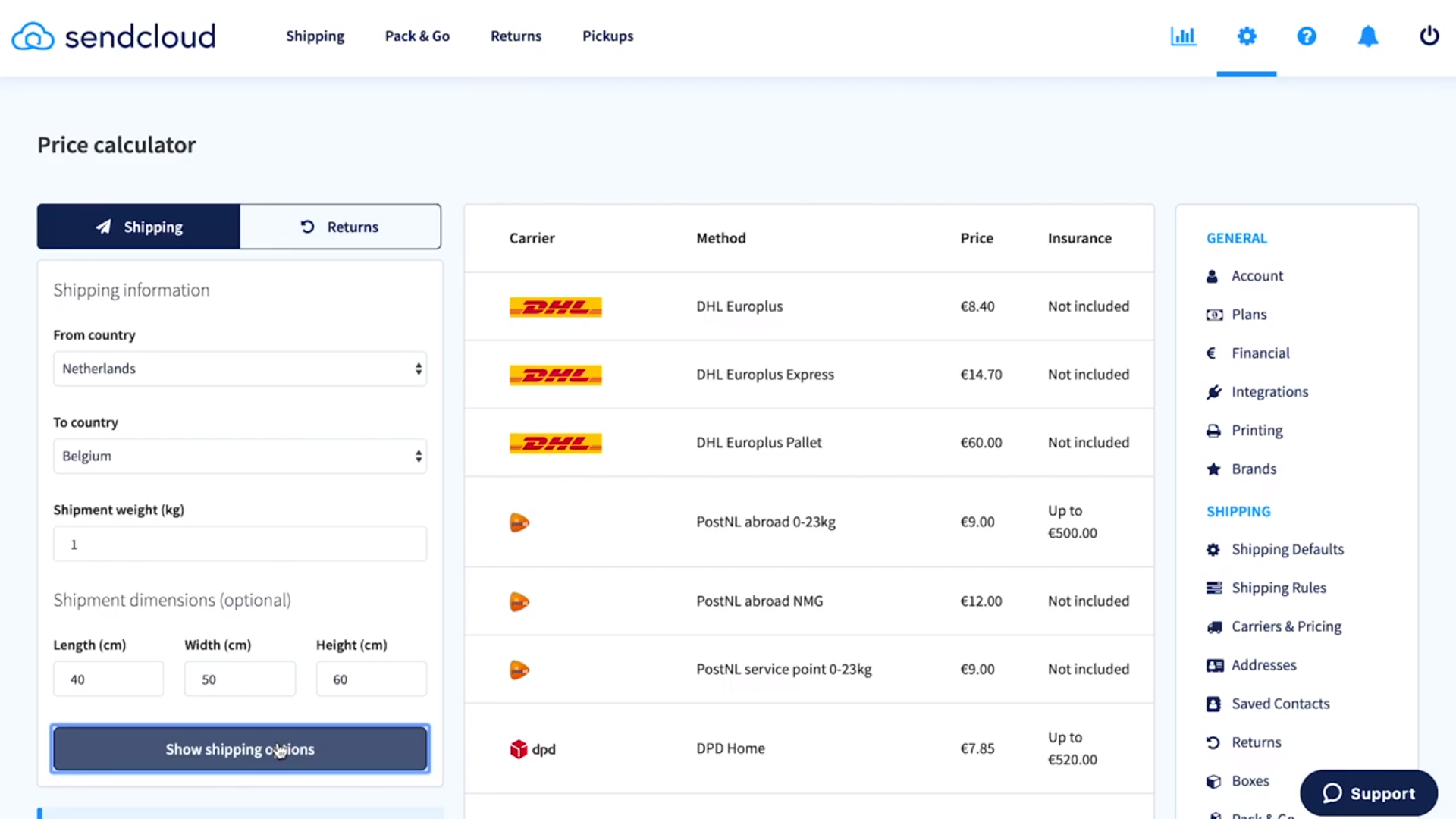Click the power logout icon
The image size is (1456, 819).
point(1429,36)
